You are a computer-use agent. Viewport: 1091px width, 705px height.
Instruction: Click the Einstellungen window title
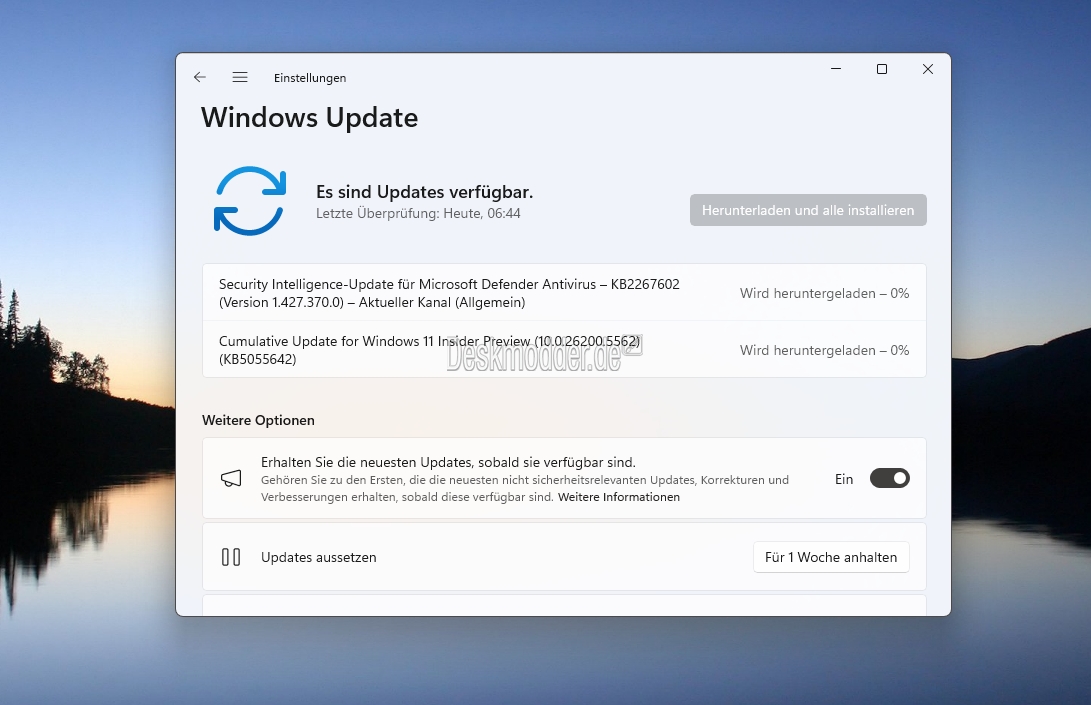tap(310, 78)
